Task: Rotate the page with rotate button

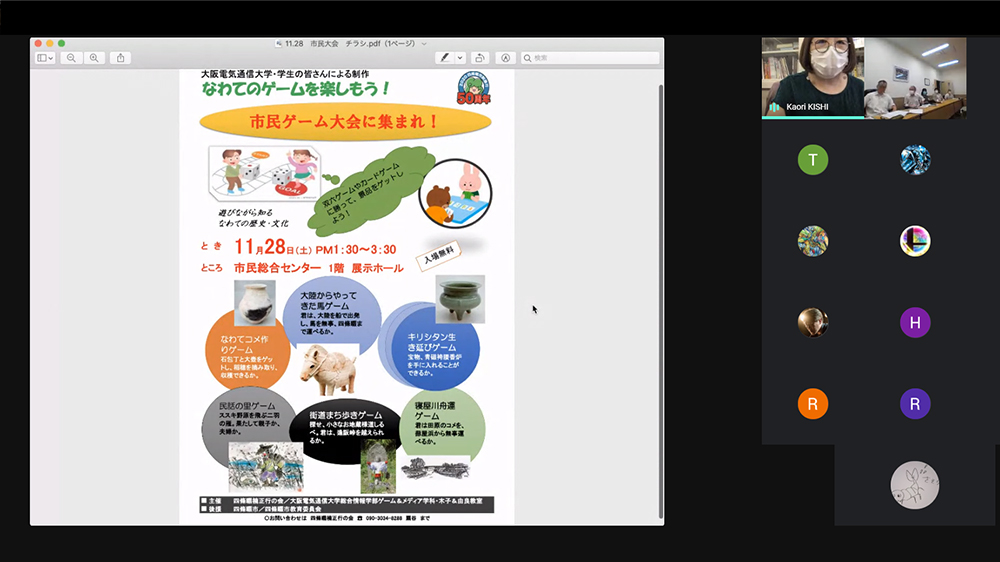Action: point(480,58)
